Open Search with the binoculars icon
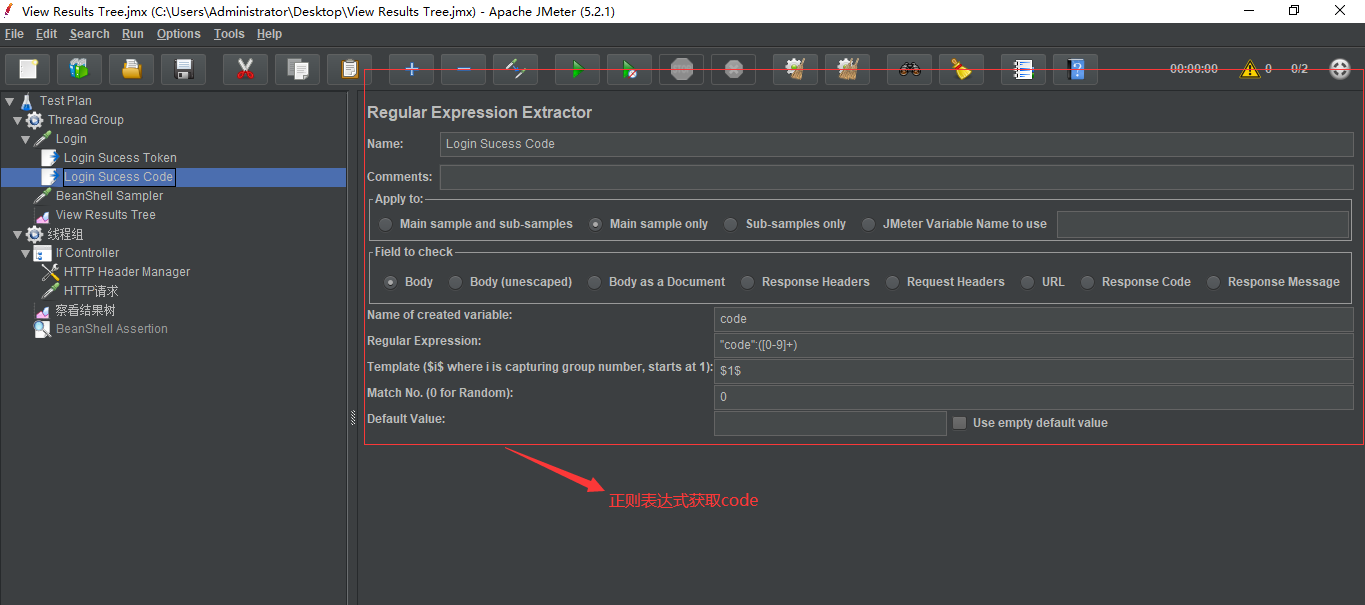The image size is (1365, 605). [909, 69]
